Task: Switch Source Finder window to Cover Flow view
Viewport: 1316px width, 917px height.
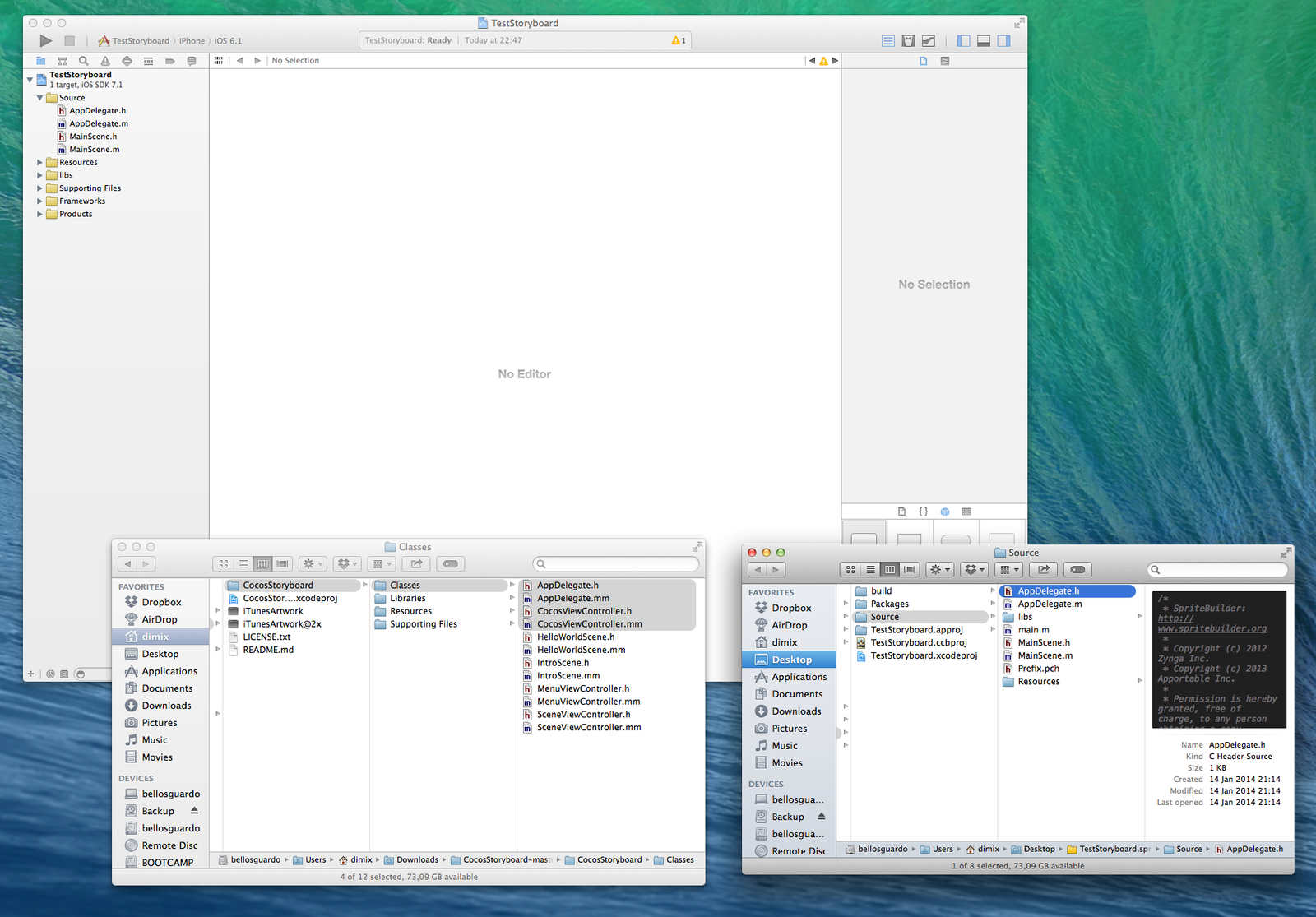Action: tap(910, 569)
